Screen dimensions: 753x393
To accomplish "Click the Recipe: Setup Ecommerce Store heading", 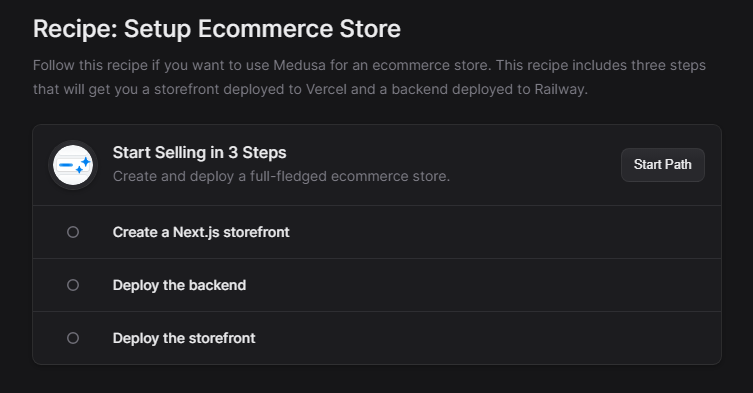I will (217, 28).
